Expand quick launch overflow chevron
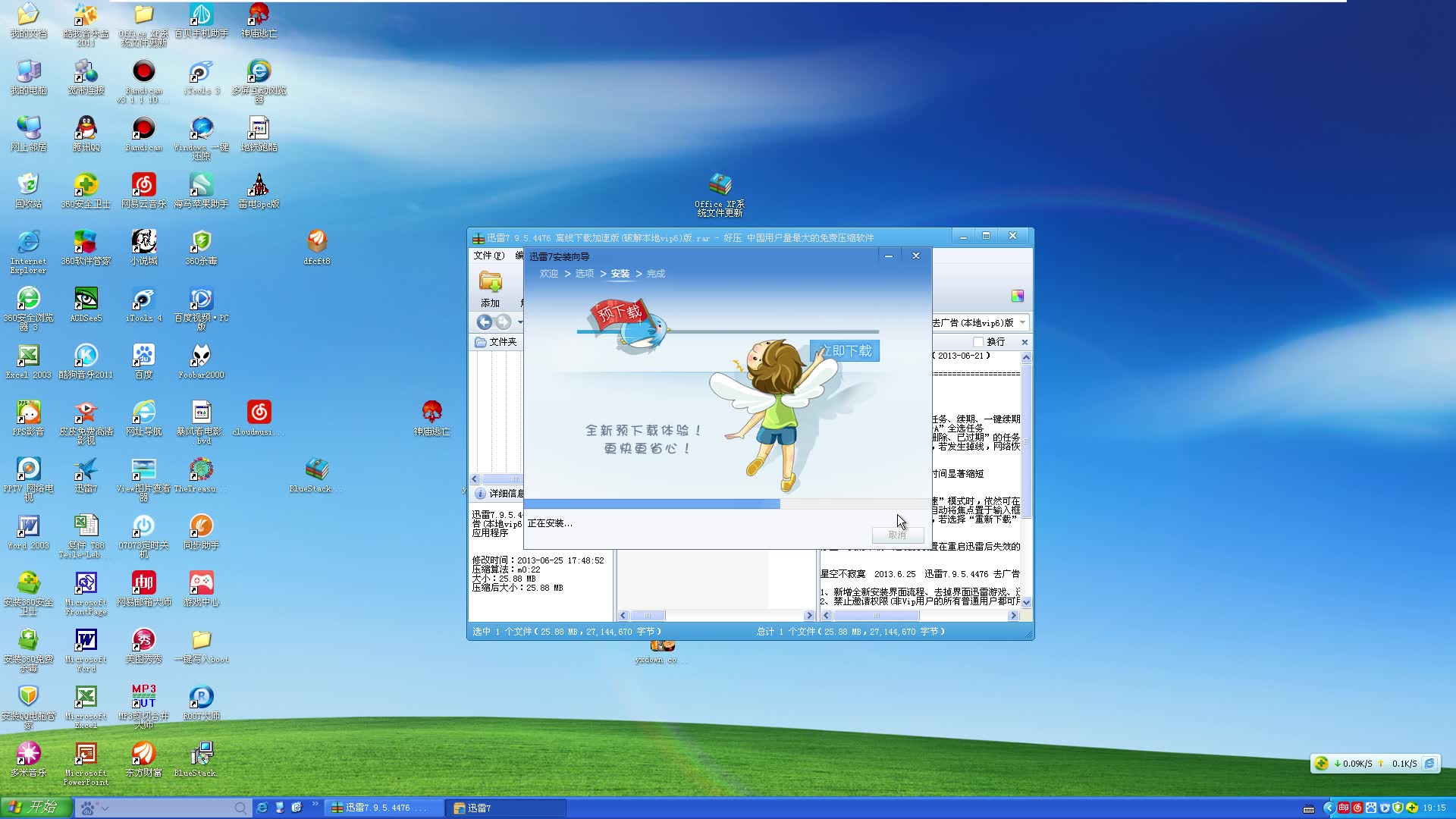 click(315, 805)
